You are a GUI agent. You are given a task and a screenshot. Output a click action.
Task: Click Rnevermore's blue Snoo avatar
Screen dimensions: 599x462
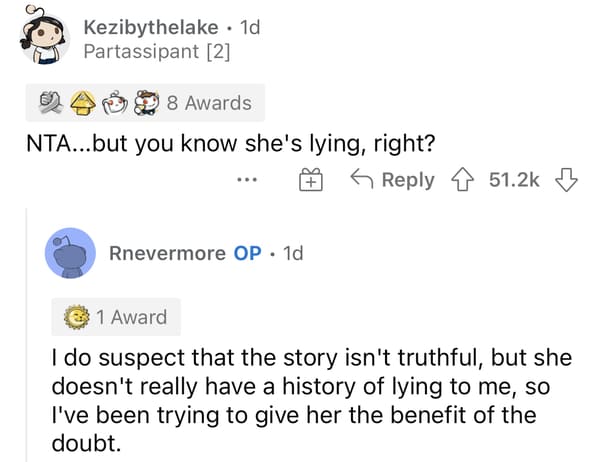pyautogui.click(x=70, y=253)
